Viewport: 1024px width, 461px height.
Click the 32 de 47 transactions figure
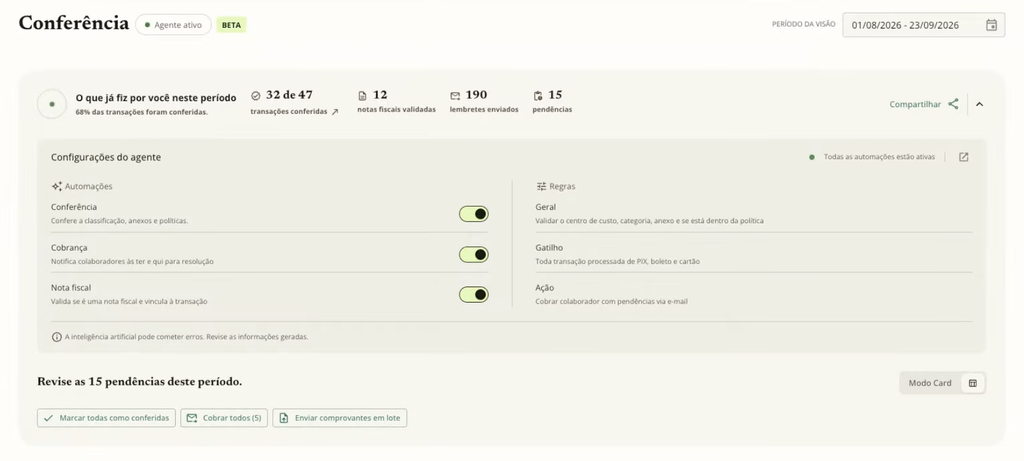click(x=289, y=95)
